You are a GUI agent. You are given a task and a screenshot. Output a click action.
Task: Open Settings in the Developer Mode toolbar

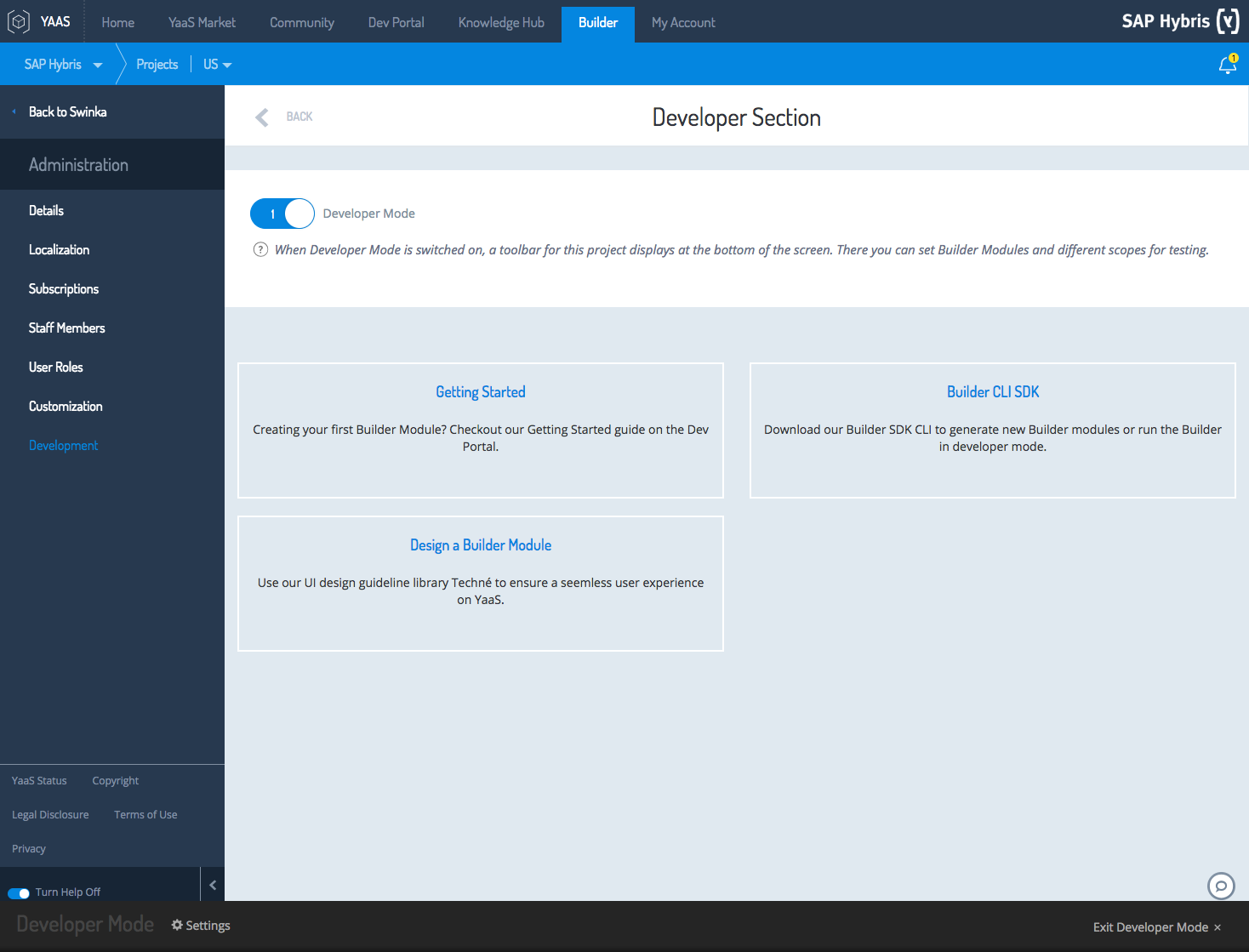200,925
